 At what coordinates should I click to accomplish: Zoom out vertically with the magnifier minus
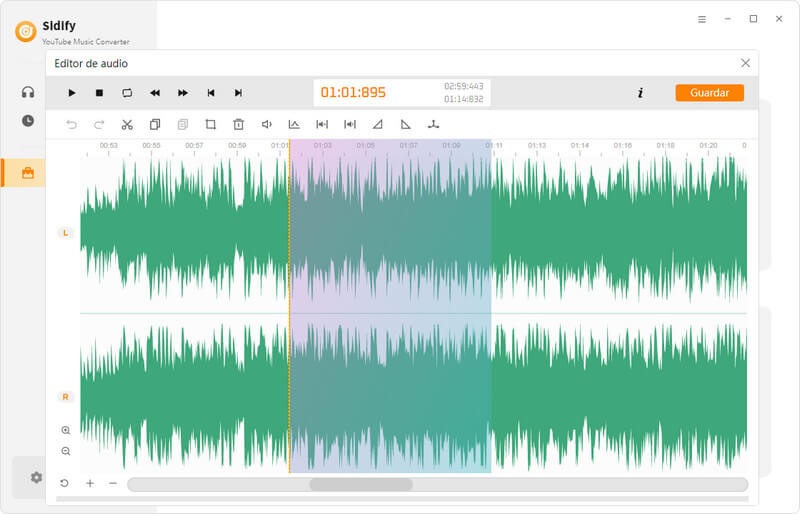66,451
